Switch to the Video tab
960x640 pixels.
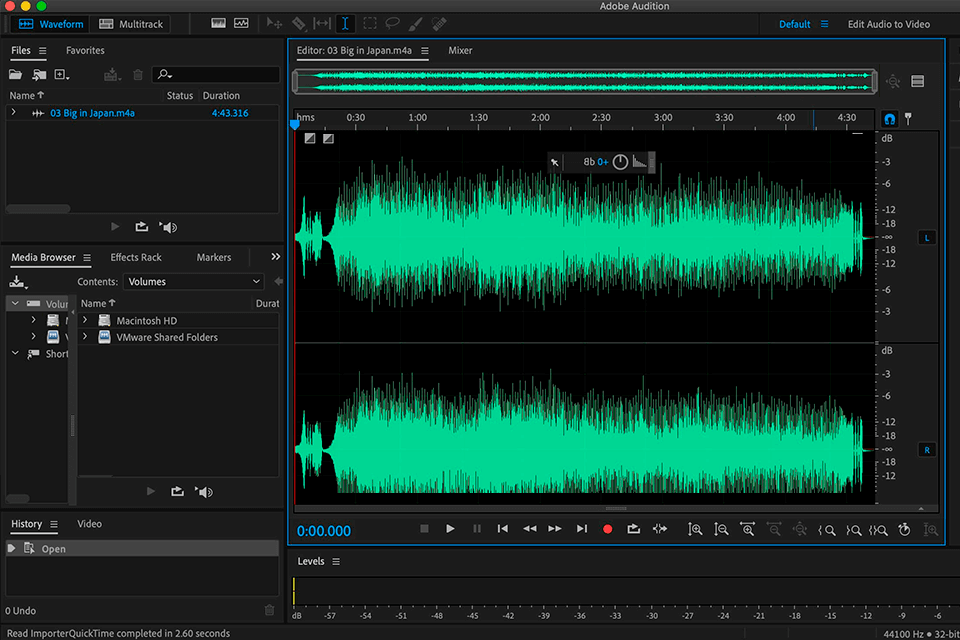(x=89, y=524)
